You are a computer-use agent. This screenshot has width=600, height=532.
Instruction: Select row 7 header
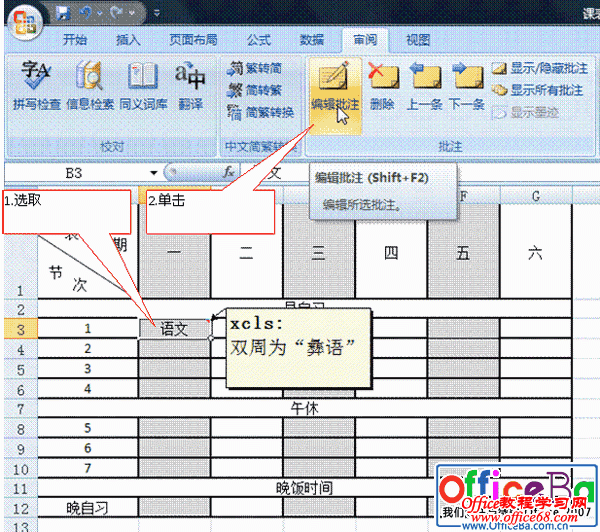(x=21, y=409)
